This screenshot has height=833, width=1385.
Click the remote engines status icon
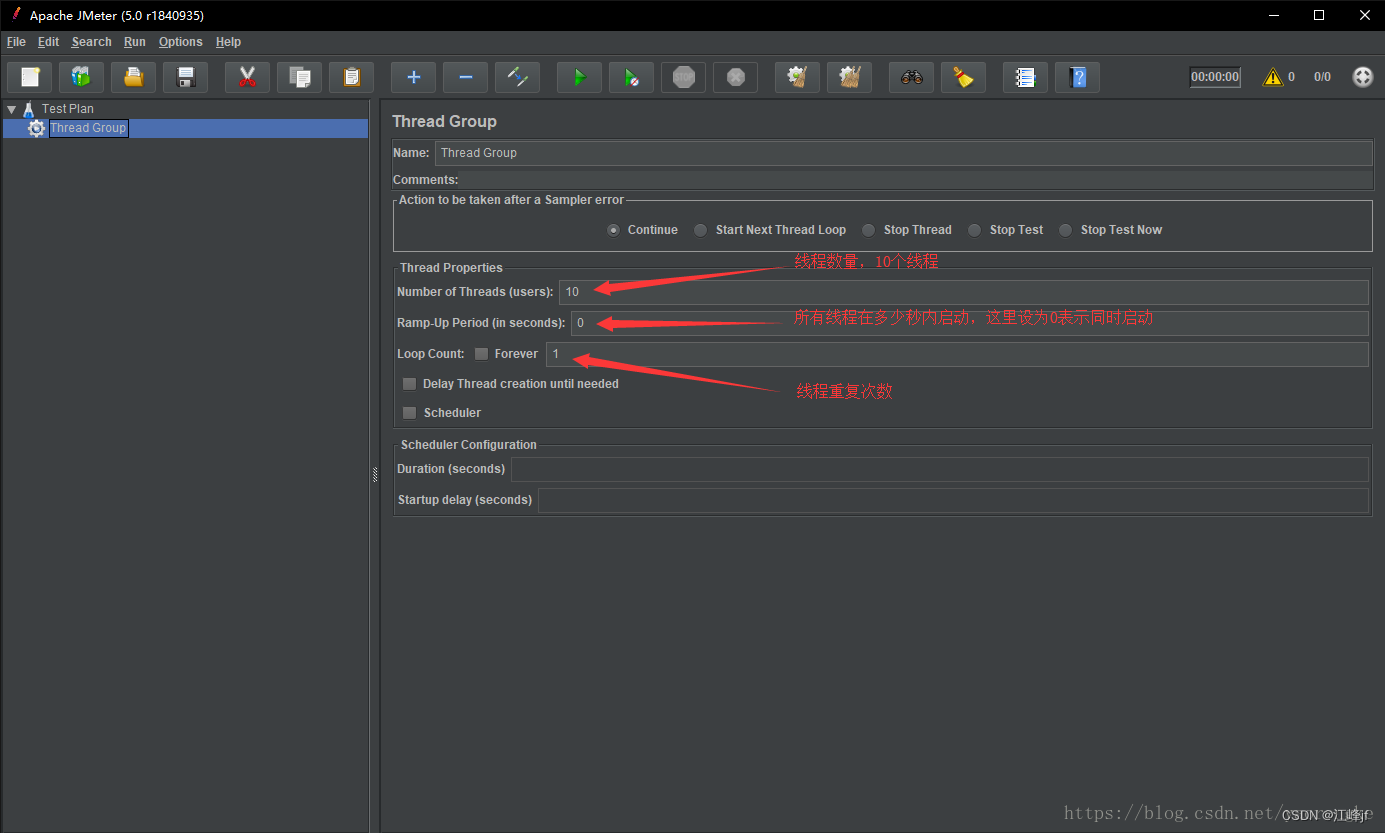point(1362,77)
